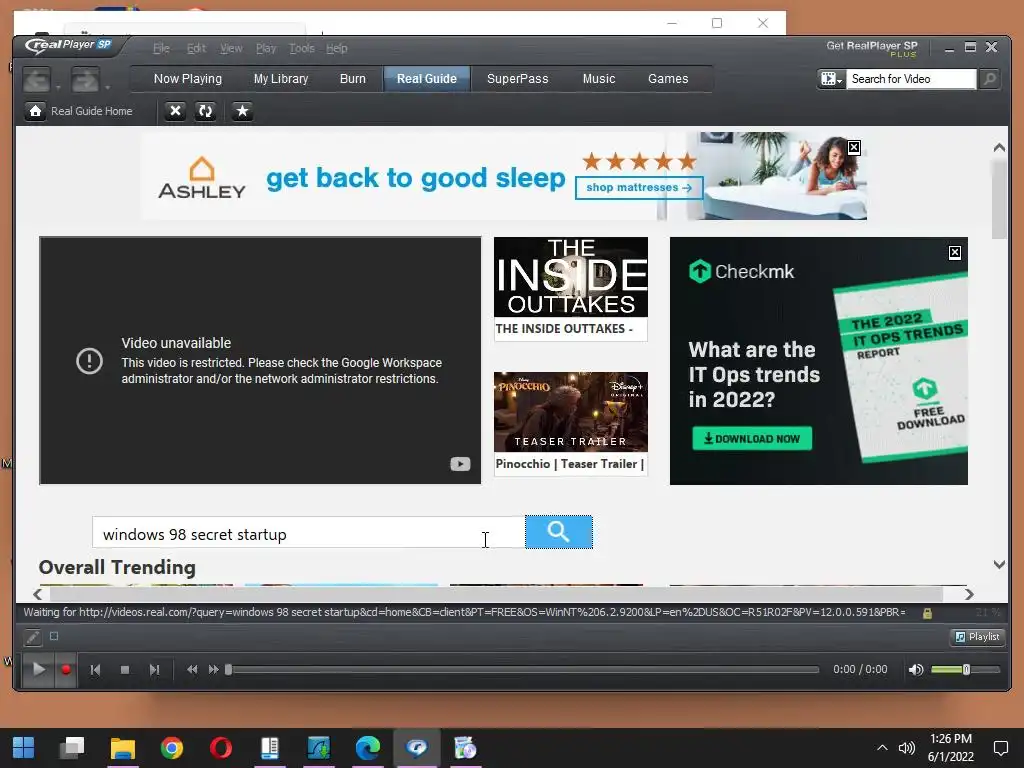The width and height of the screenshot is (1024, 768).
Task: Click the small square icon beside pencil
Action: [x=54, y=636]
